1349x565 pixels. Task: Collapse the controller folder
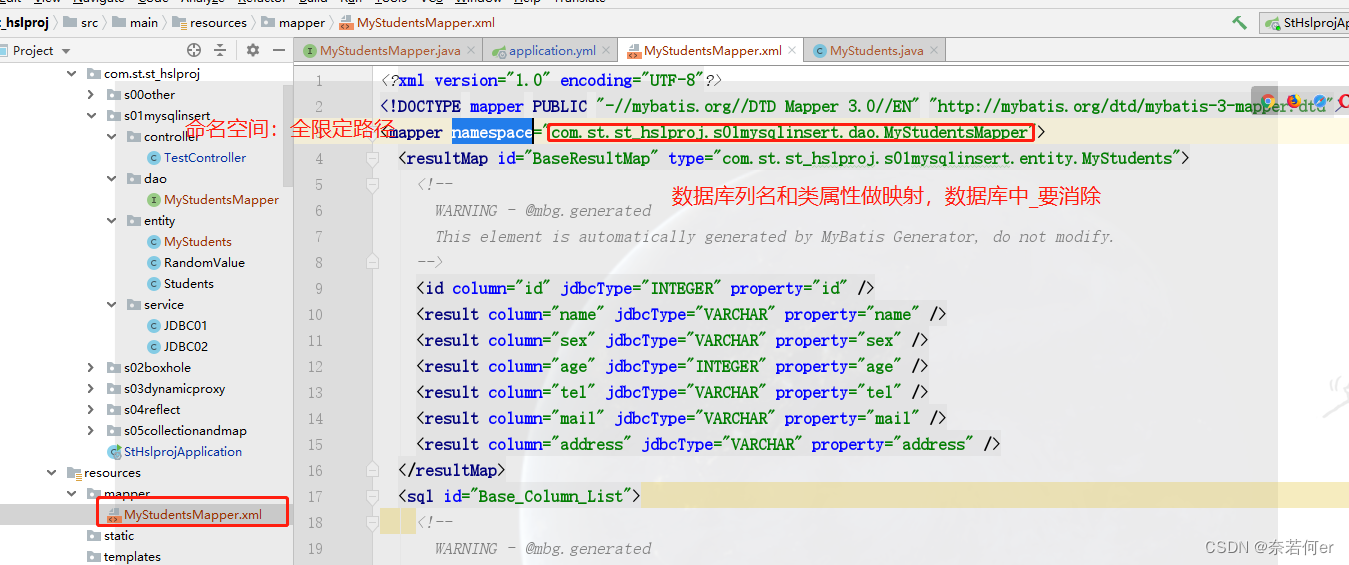coord(111,137)
